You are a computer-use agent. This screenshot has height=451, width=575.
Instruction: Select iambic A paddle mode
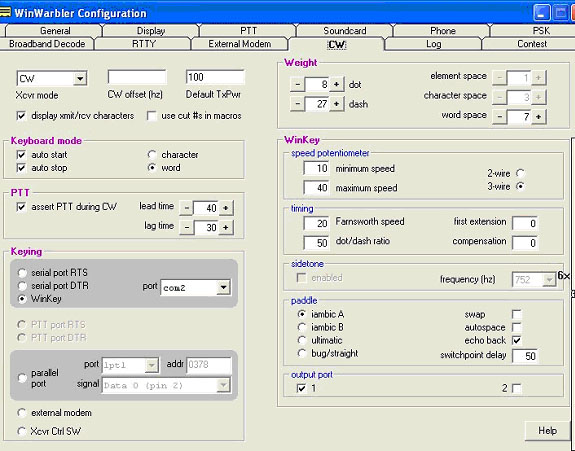point(302,314)
